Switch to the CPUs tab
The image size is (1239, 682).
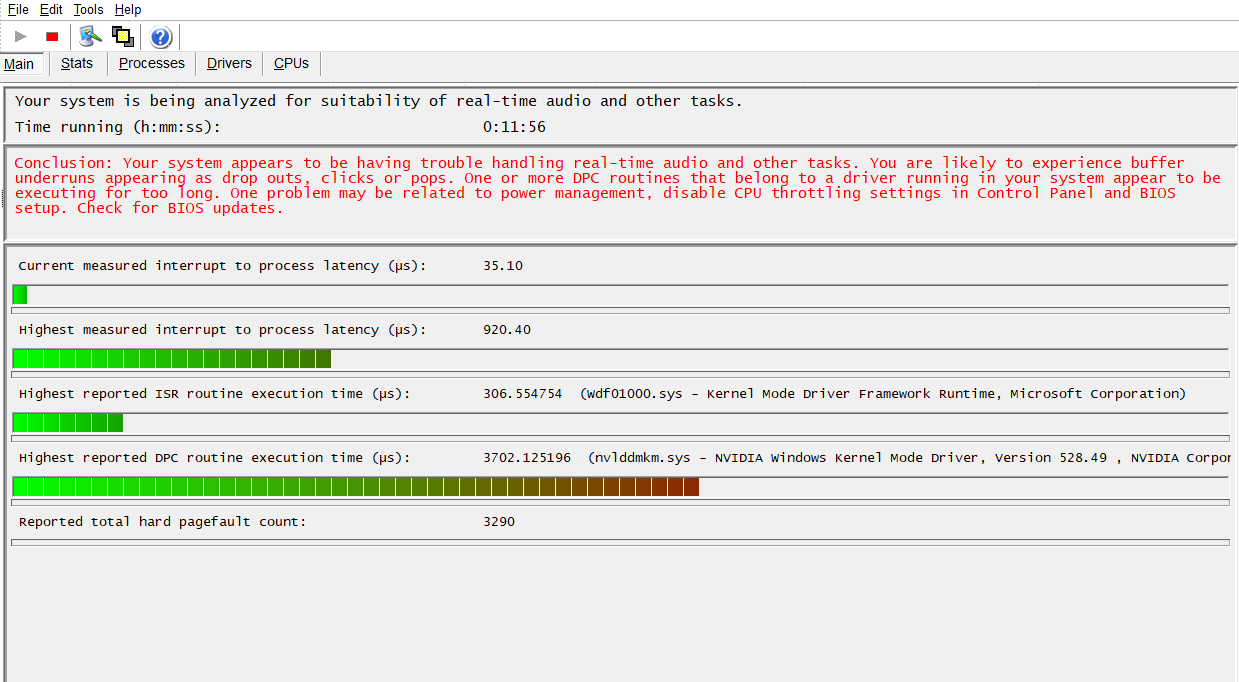coord(291,63)
